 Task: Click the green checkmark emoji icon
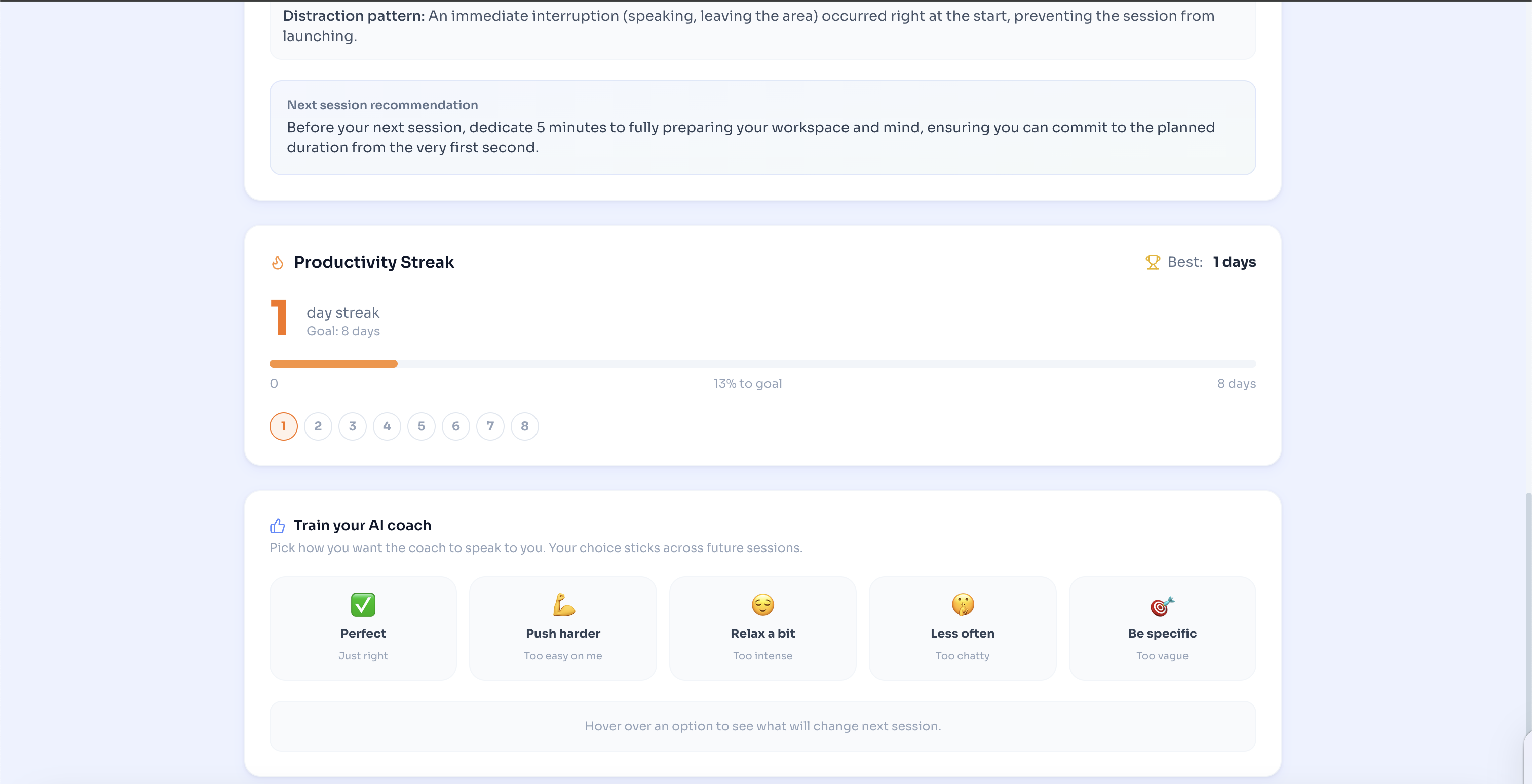(363, 605)
